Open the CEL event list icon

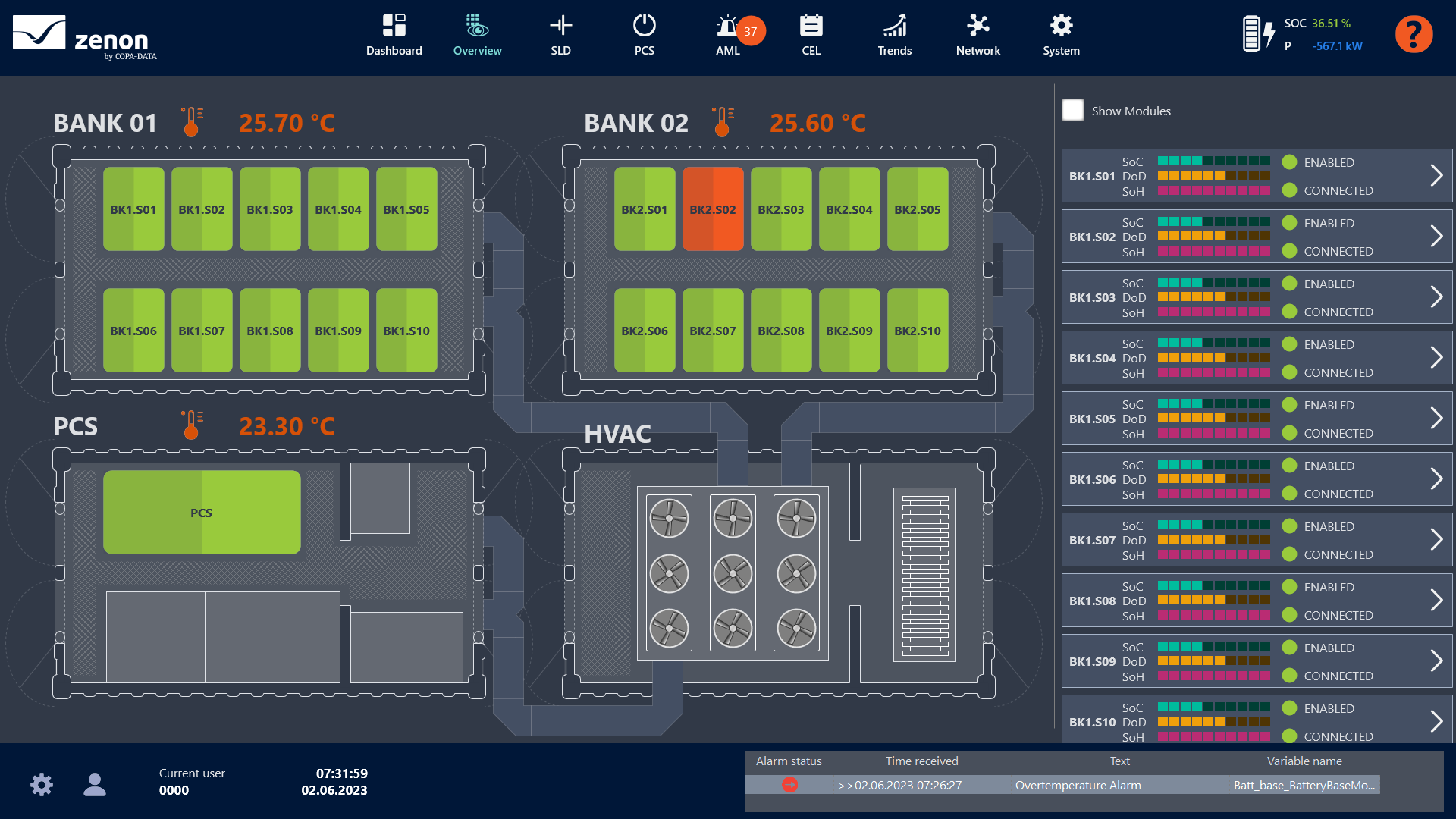811,34
